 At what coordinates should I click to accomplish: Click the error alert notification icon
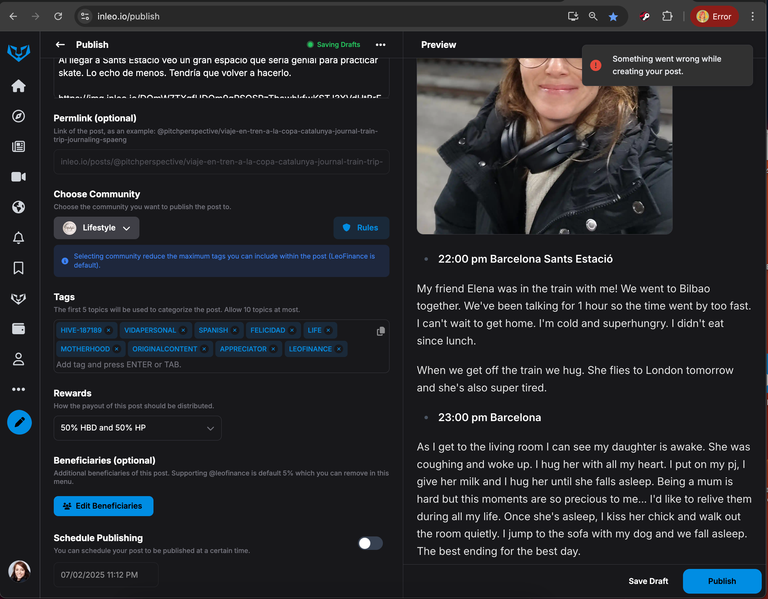[596, 65]
